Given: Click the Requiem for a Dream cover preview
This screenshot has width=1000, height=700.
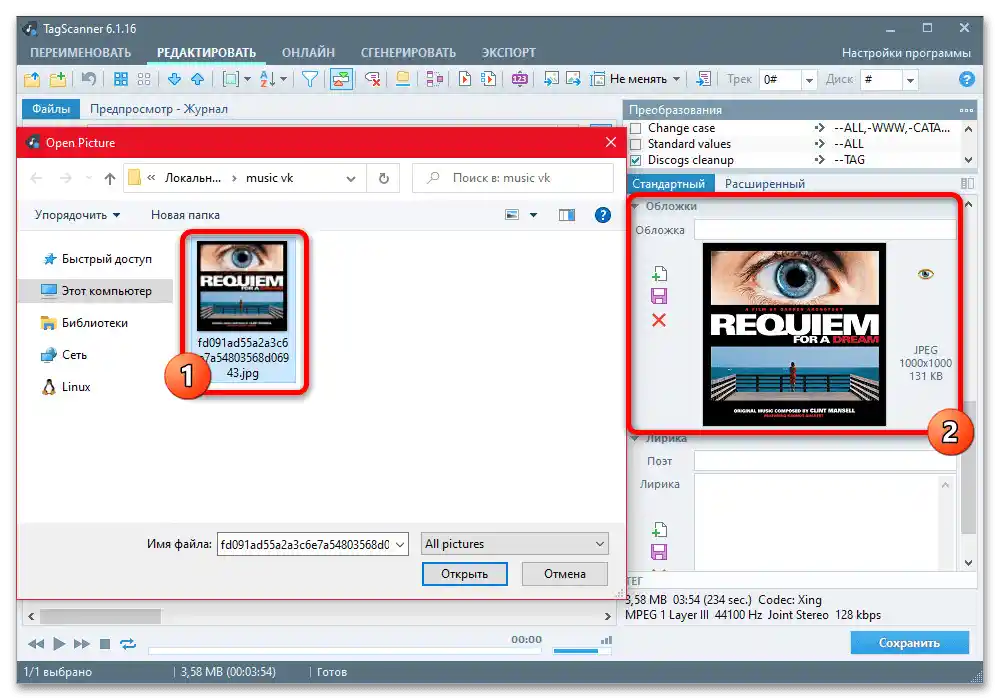Looking at the screenshot, I should pos(794,334).
